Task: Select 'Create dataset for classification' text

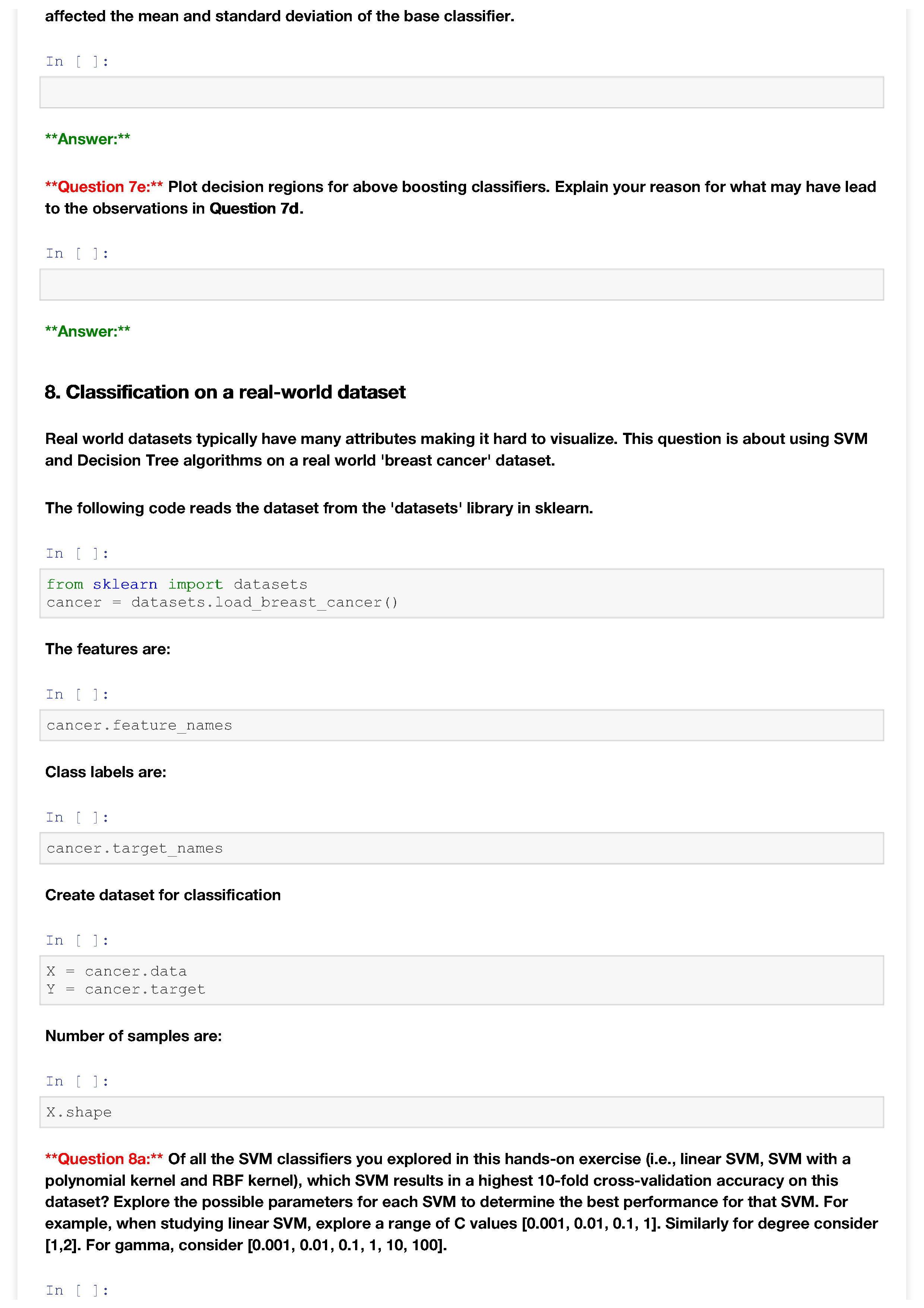Action: click(x=163, y=894)
